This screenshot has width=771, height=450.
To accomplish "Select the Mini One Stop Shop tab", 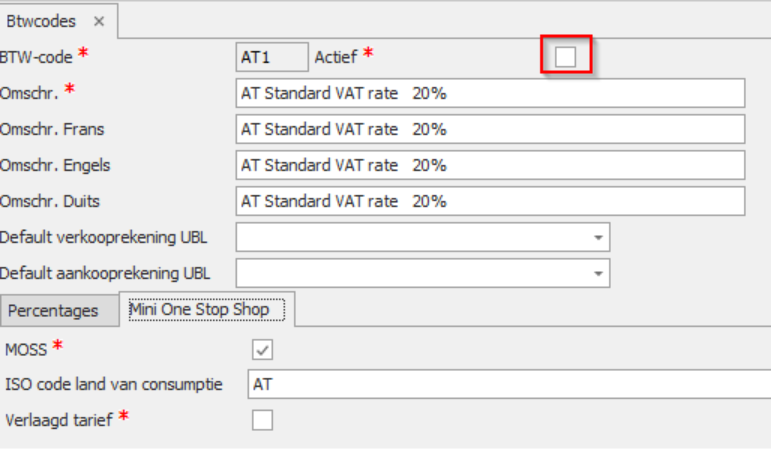I will click(x=207, y=310).
